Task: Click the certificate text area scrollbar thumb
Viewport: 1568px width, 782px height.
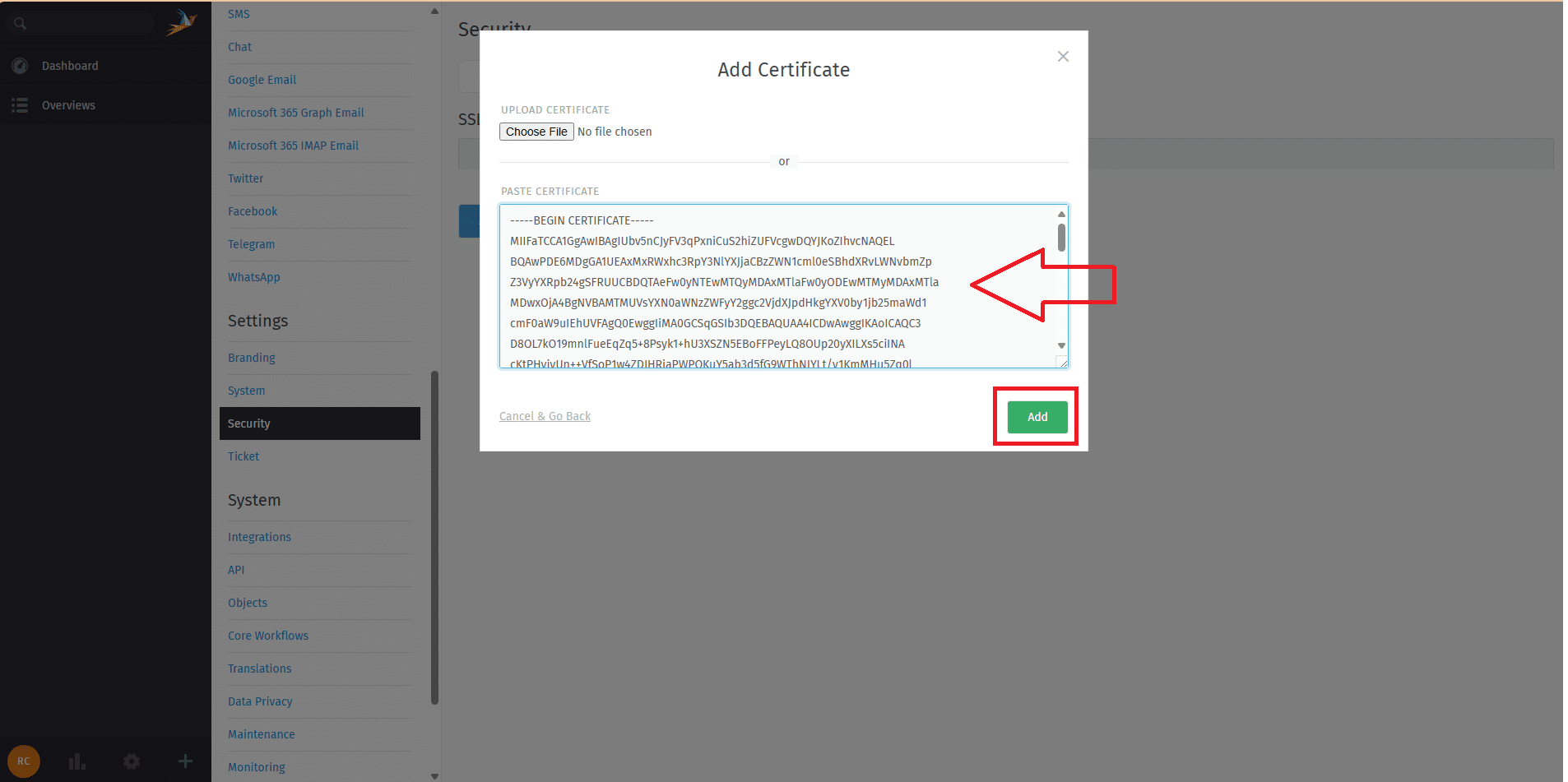Action: tap(1061, 238)
